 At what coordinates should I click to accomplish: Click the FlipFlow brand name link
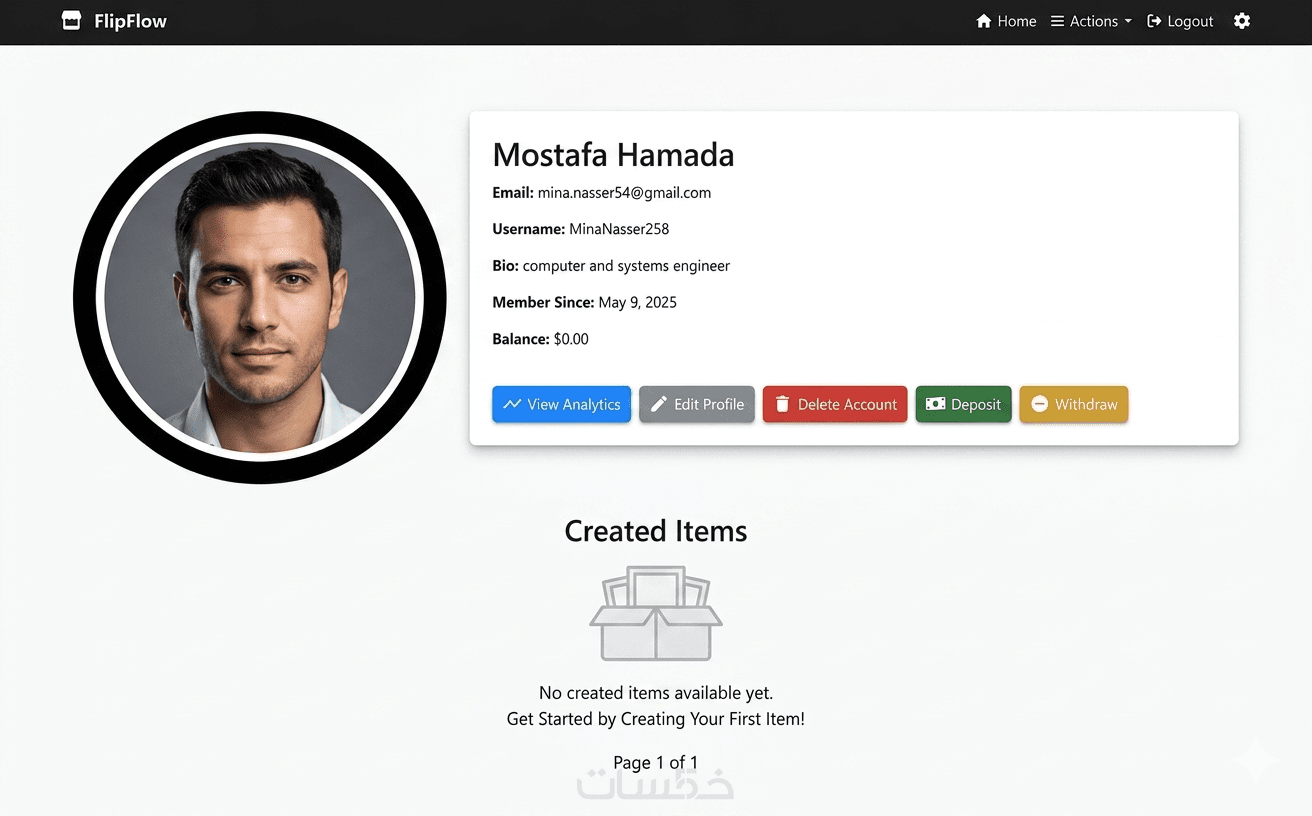click(x=130, y=21)
